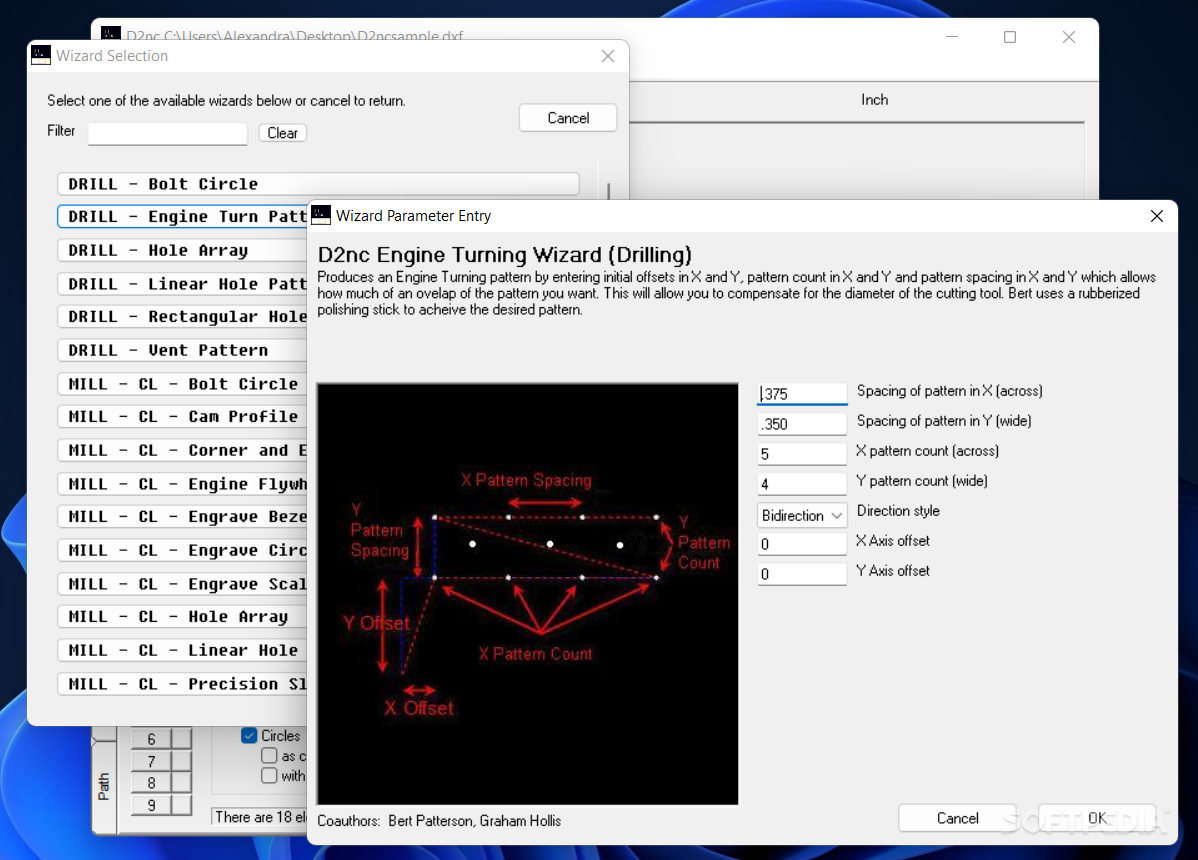
Task: Open the Direction style Bidirection dropdown
Action: click(801, 516)
